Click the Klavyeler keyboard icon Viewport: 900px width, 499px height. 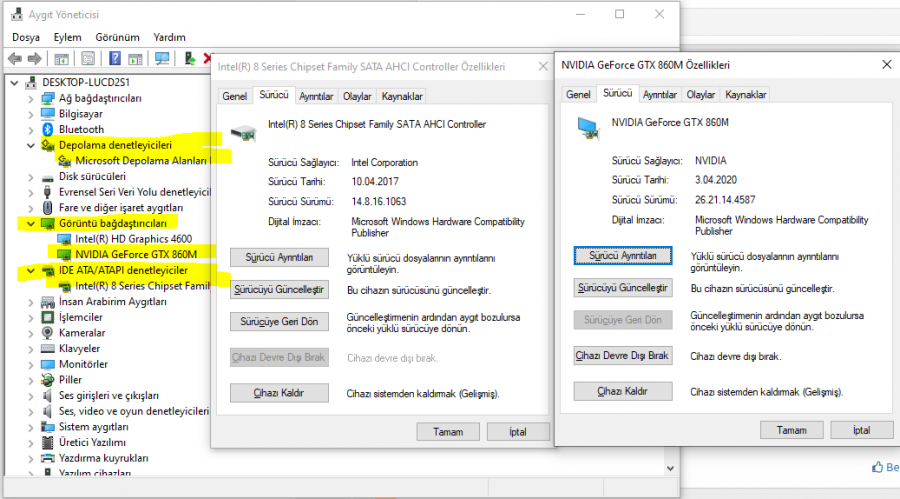[48, 349]
